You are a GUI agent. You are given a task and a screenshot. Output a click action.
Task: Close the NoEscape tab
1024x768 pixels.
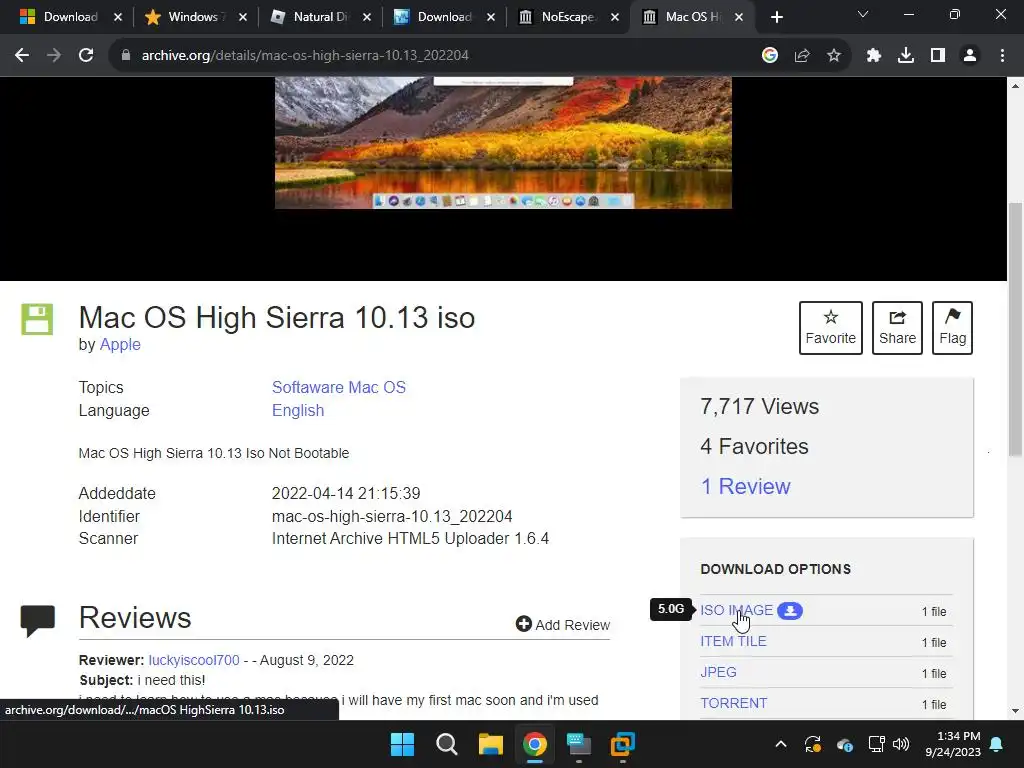(615, 18)
